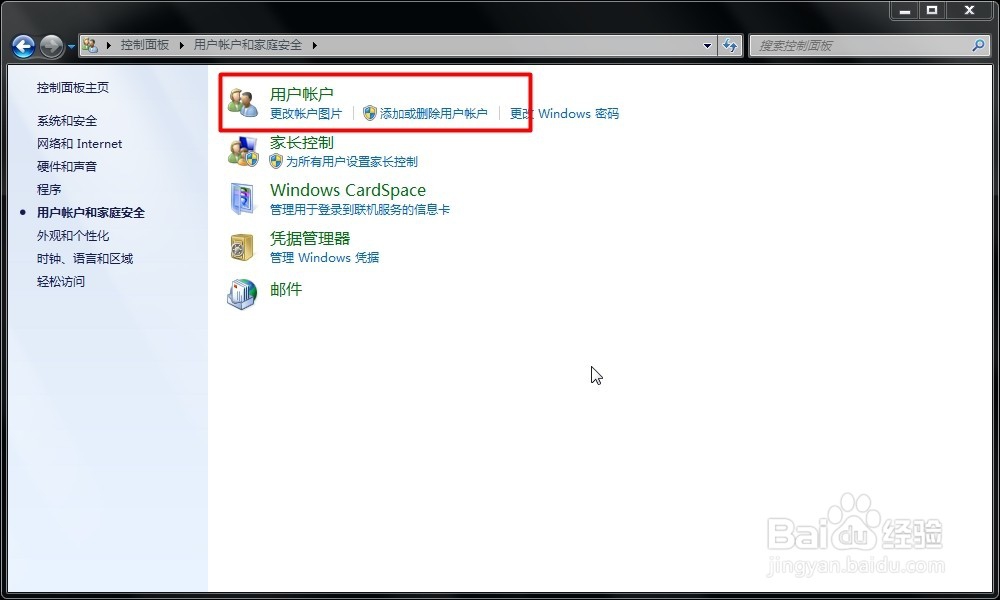
Task: Click 管理 Windows 凭据 link
Action: 325,258
